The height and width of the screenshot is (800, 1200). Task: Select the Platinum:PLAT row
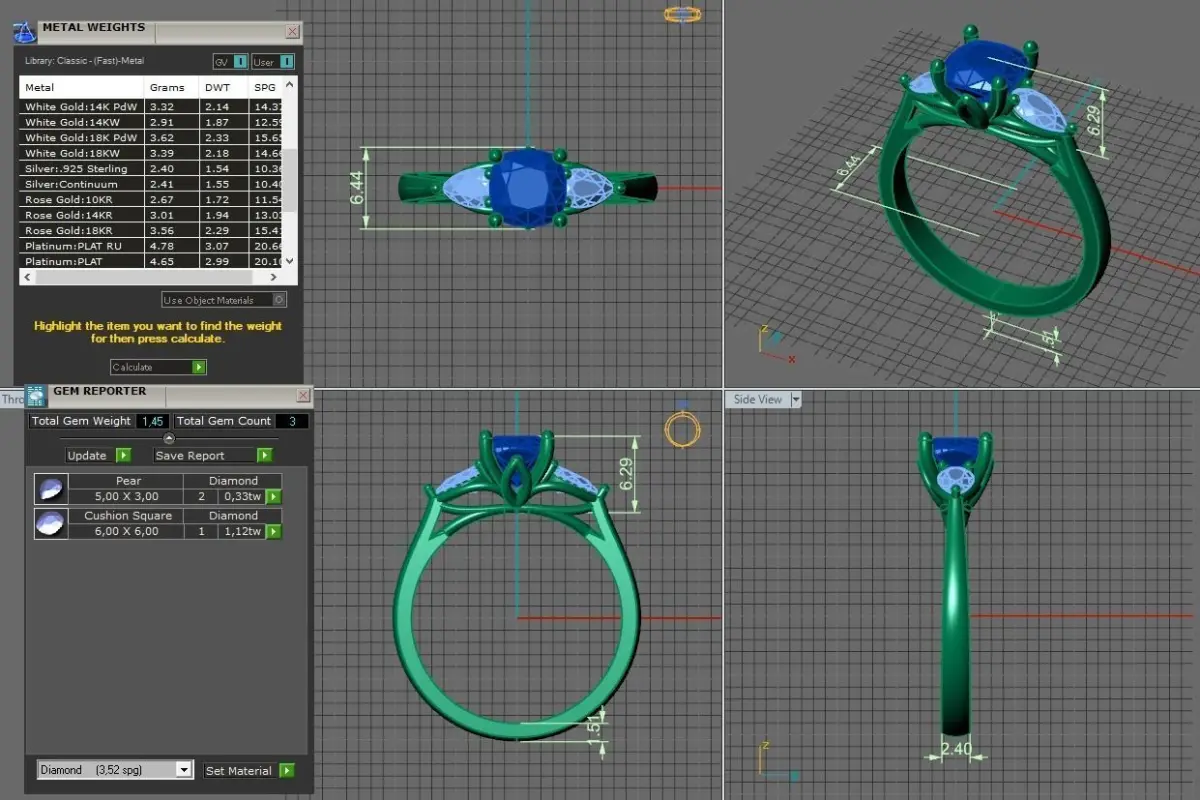(x=152, y=261)
